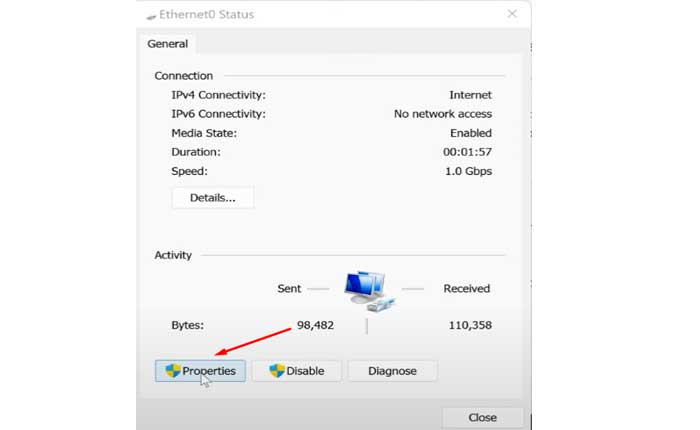Open the Details... button
Viewport: 700px width, 430px height.
tap(212, 198)
